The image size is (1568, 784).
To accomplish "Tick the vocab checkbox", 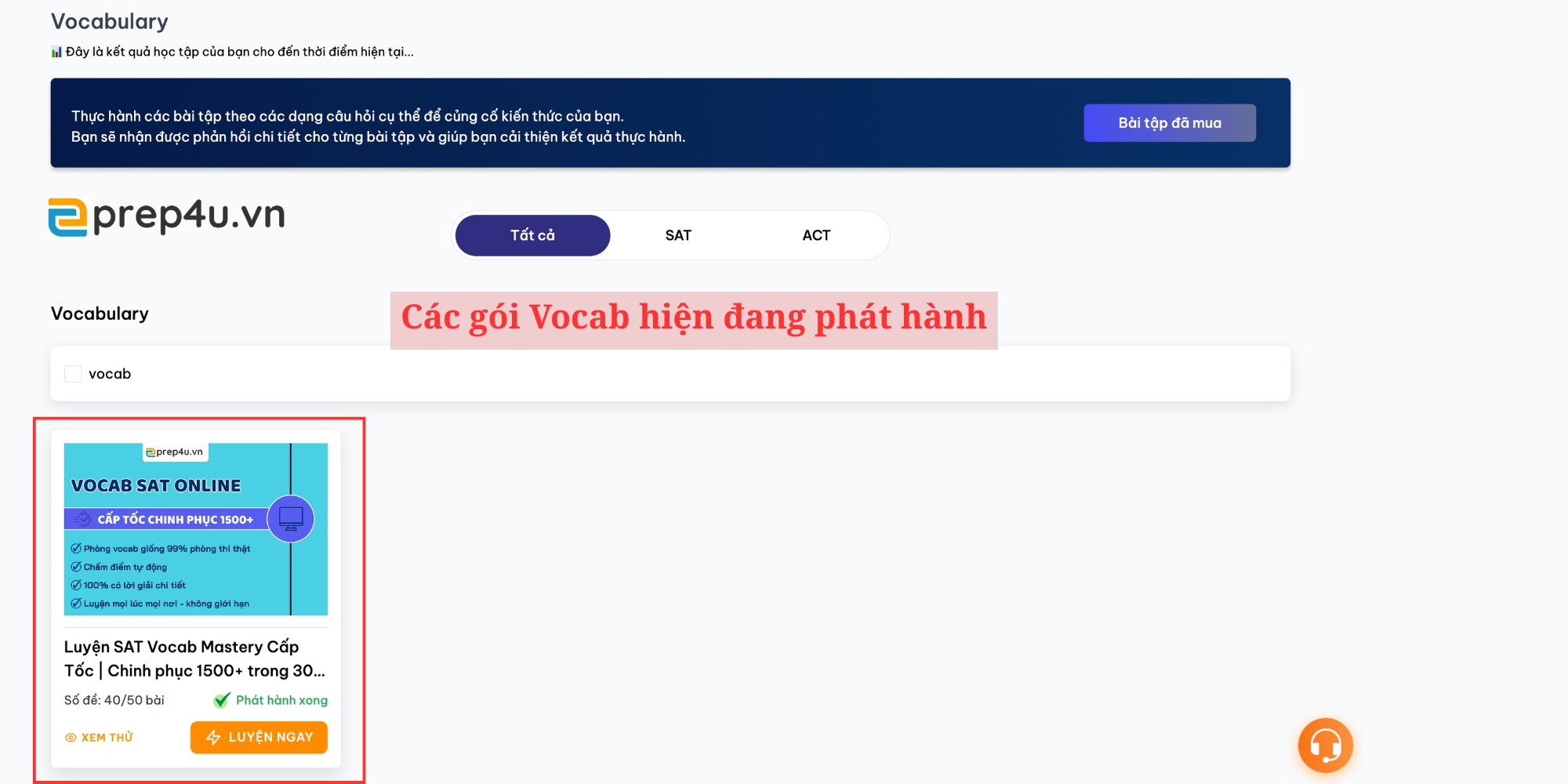I will pyautogui.click(x=73, y=374).
